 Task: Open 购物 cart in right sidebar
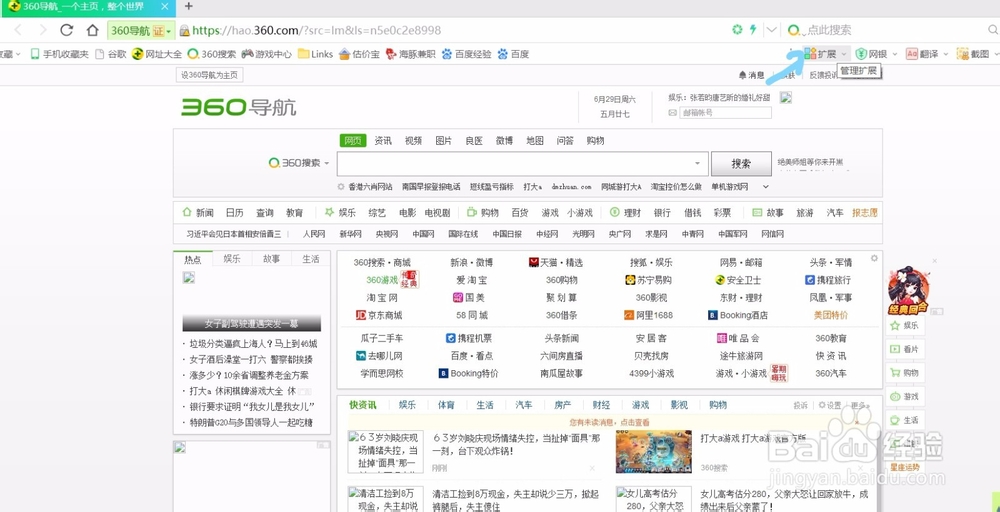(x=903, y=373)
